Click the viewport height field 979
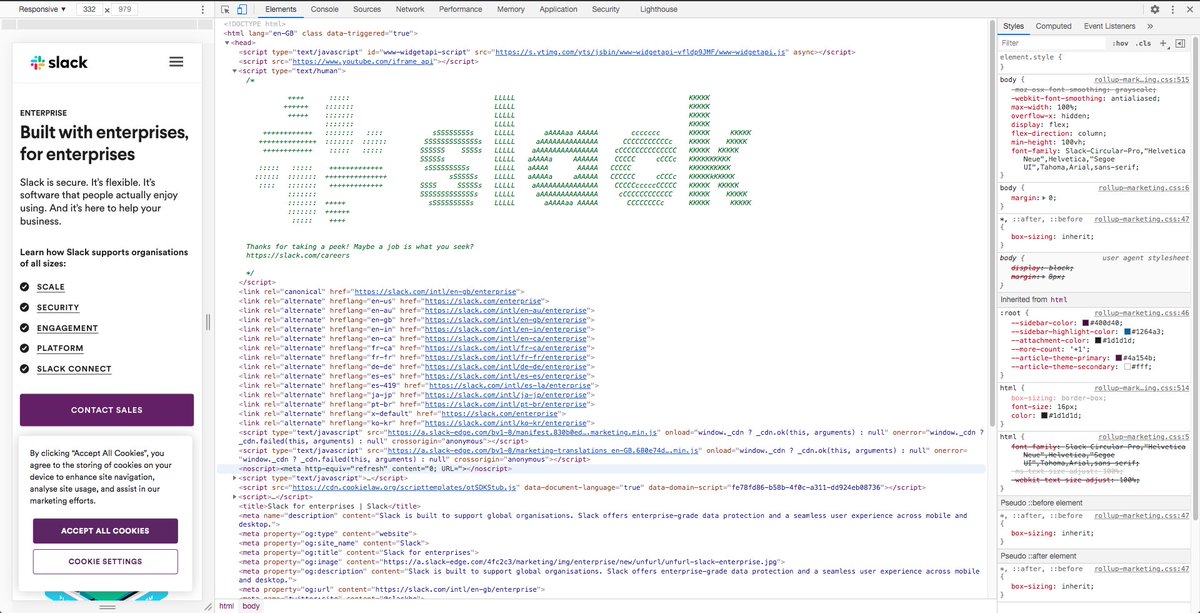1200x613 pixels. click(x=124, y=9)
